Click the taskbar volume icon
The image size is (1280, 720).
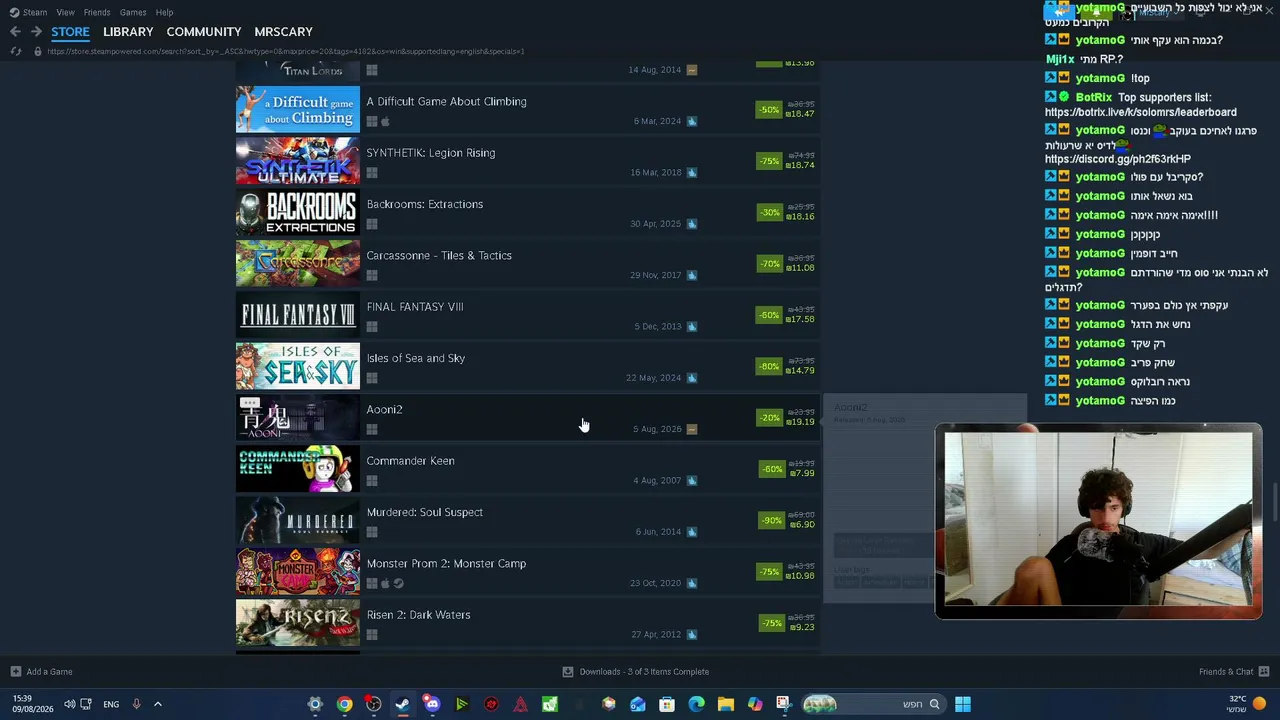click(70, 704)
